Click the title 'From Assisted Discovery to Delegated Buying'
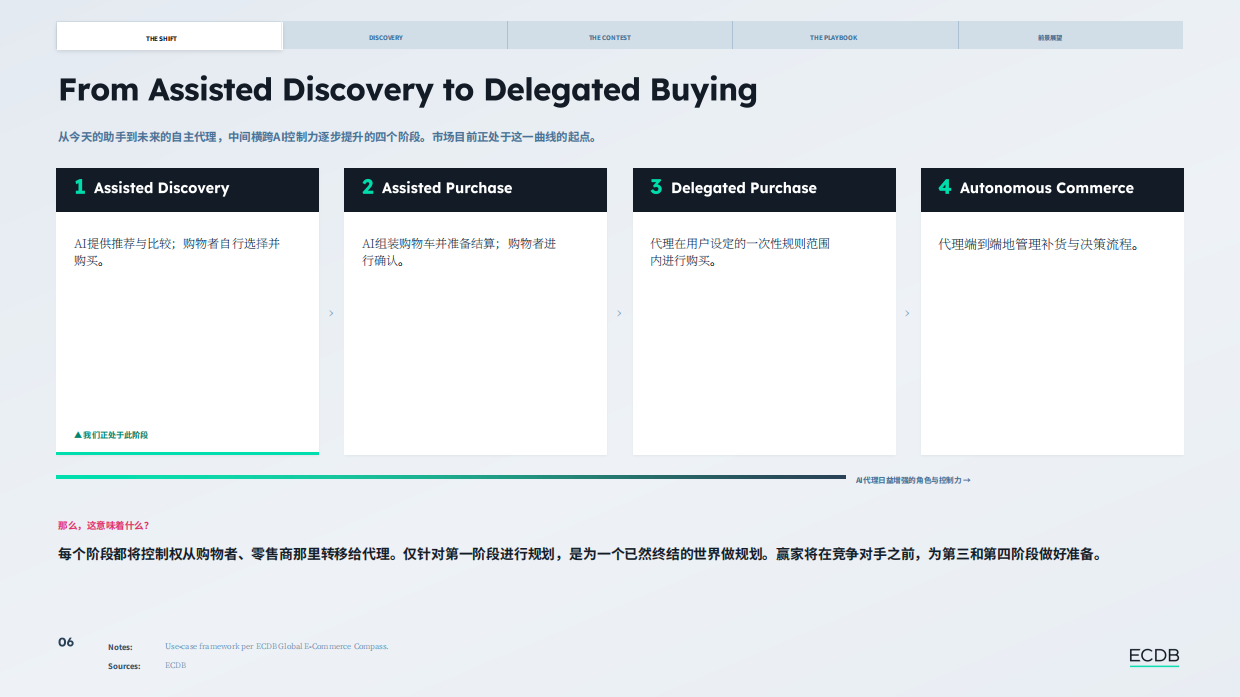1240x697 pixels. [408, 90]
